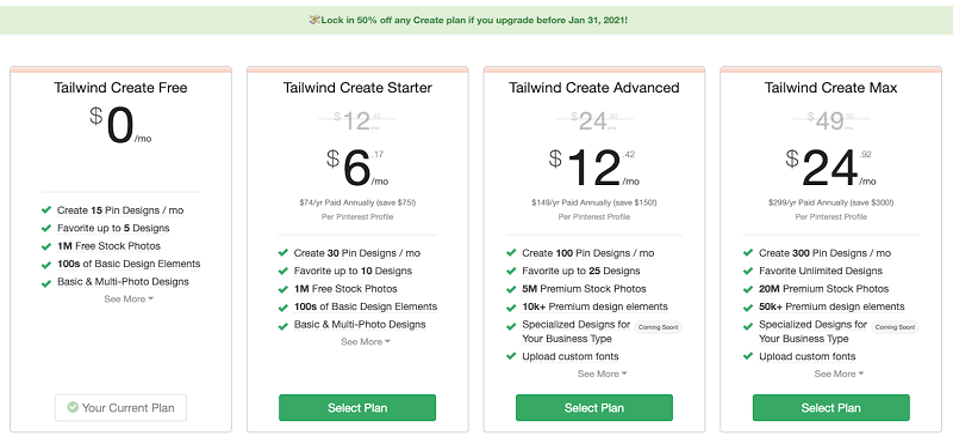This screenshot has height=445, width=954.
Task: Click the check next to Favorite Unlimited Designs
Action: (x=748, y=271)
